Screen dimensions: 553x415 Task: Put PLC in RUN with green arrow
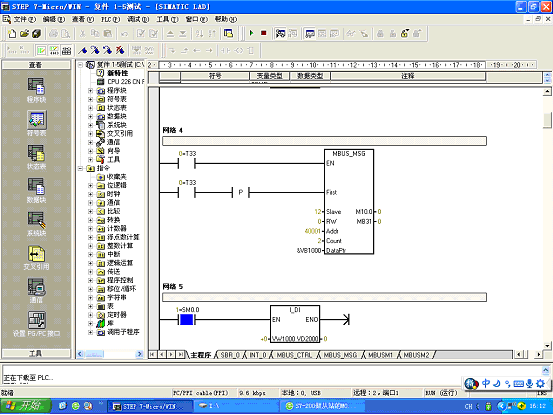[x=251, y=33]
